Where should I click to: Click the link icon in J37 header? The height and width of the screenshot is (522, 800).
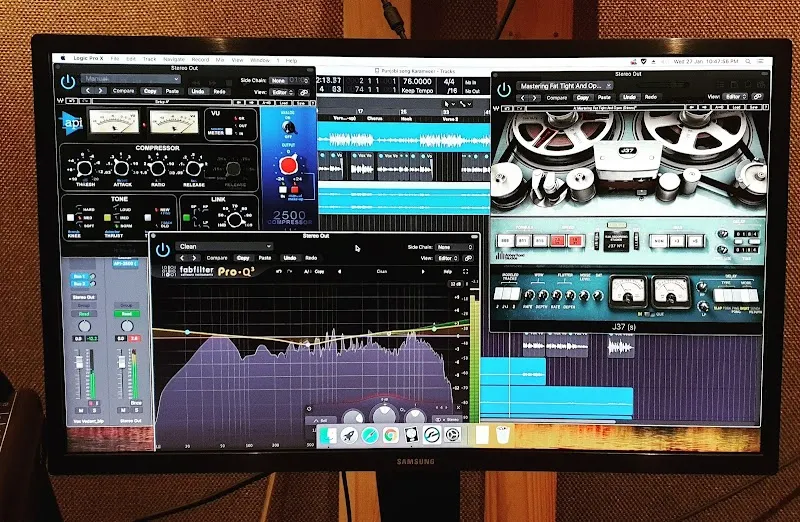click(757, 96)
